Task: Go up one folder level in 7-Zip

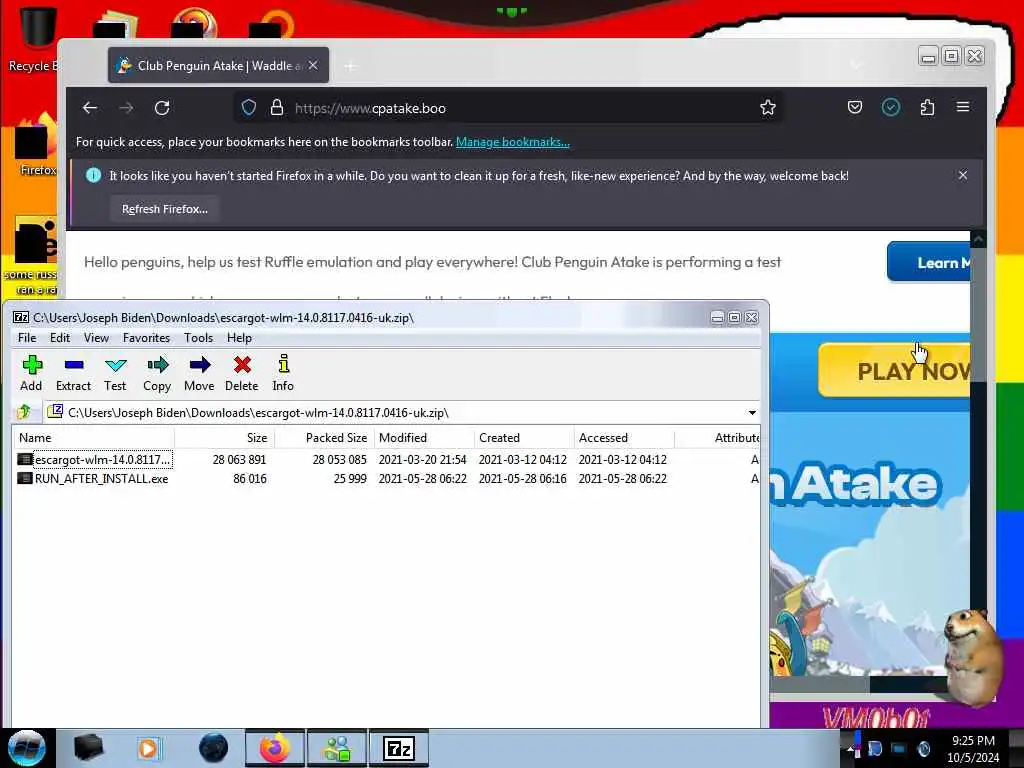Action: pos(24,412)
